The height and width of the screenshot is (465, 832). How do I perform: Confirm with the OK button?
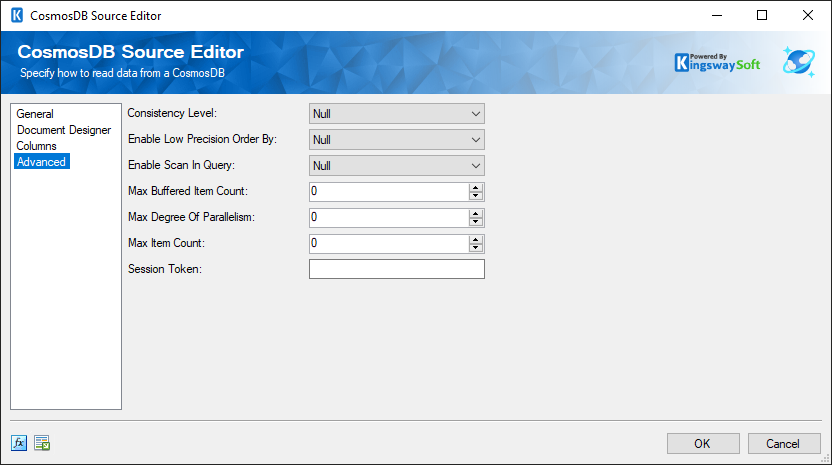click(703, 443)
